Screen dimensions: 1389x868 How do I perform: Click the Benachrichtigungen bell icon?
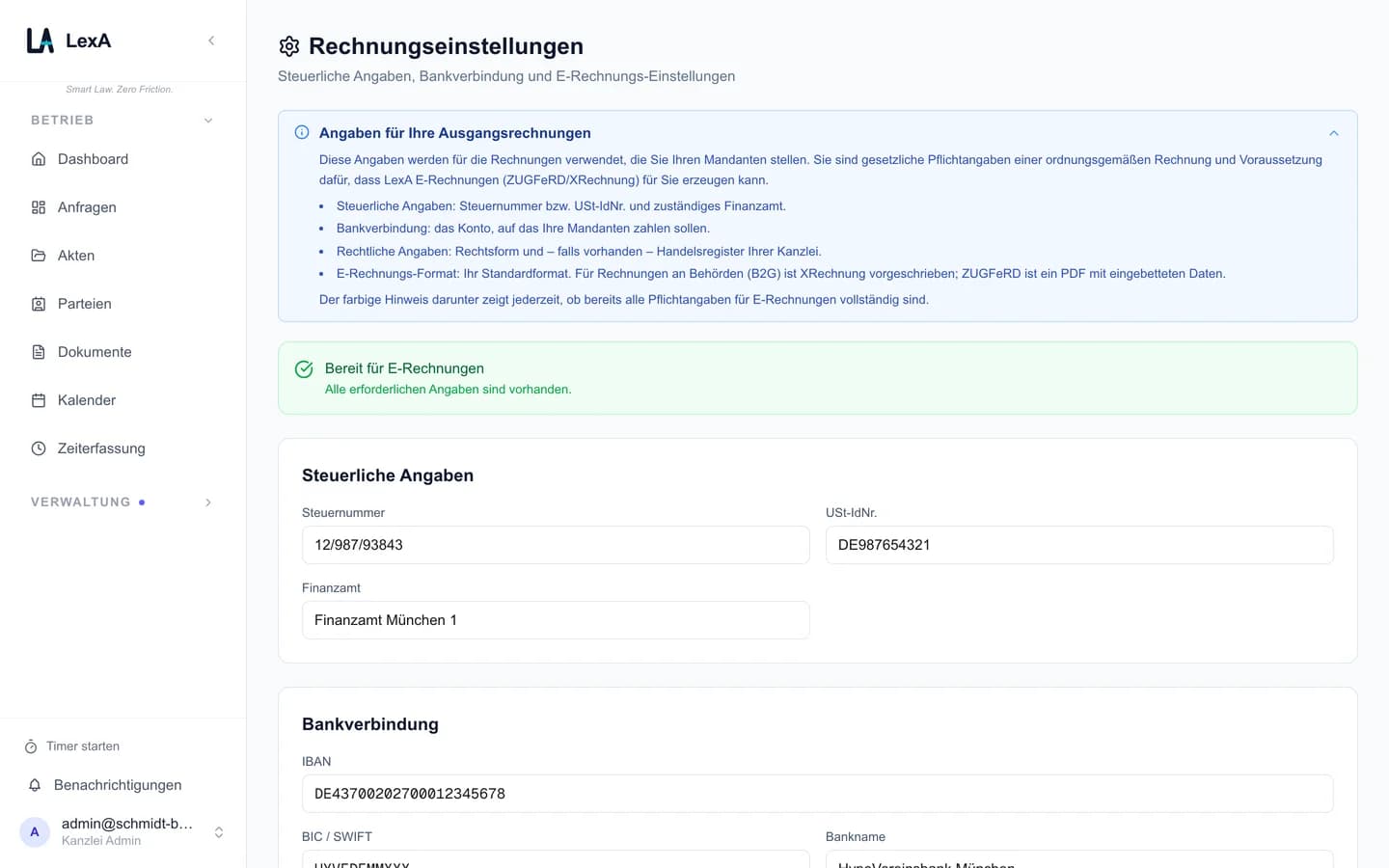(35, 785)
